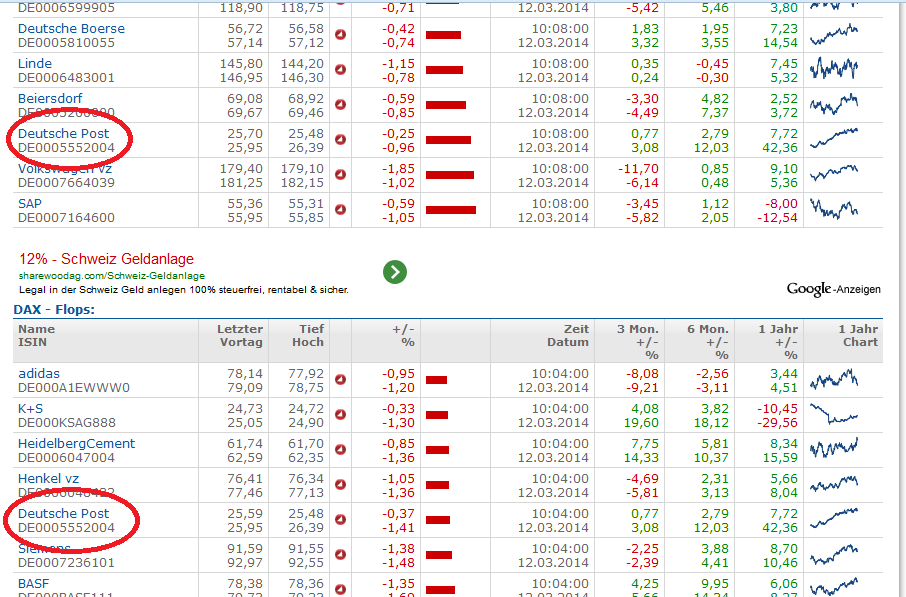Open Deutsche Post link in the table above the ad

point(64,134)
